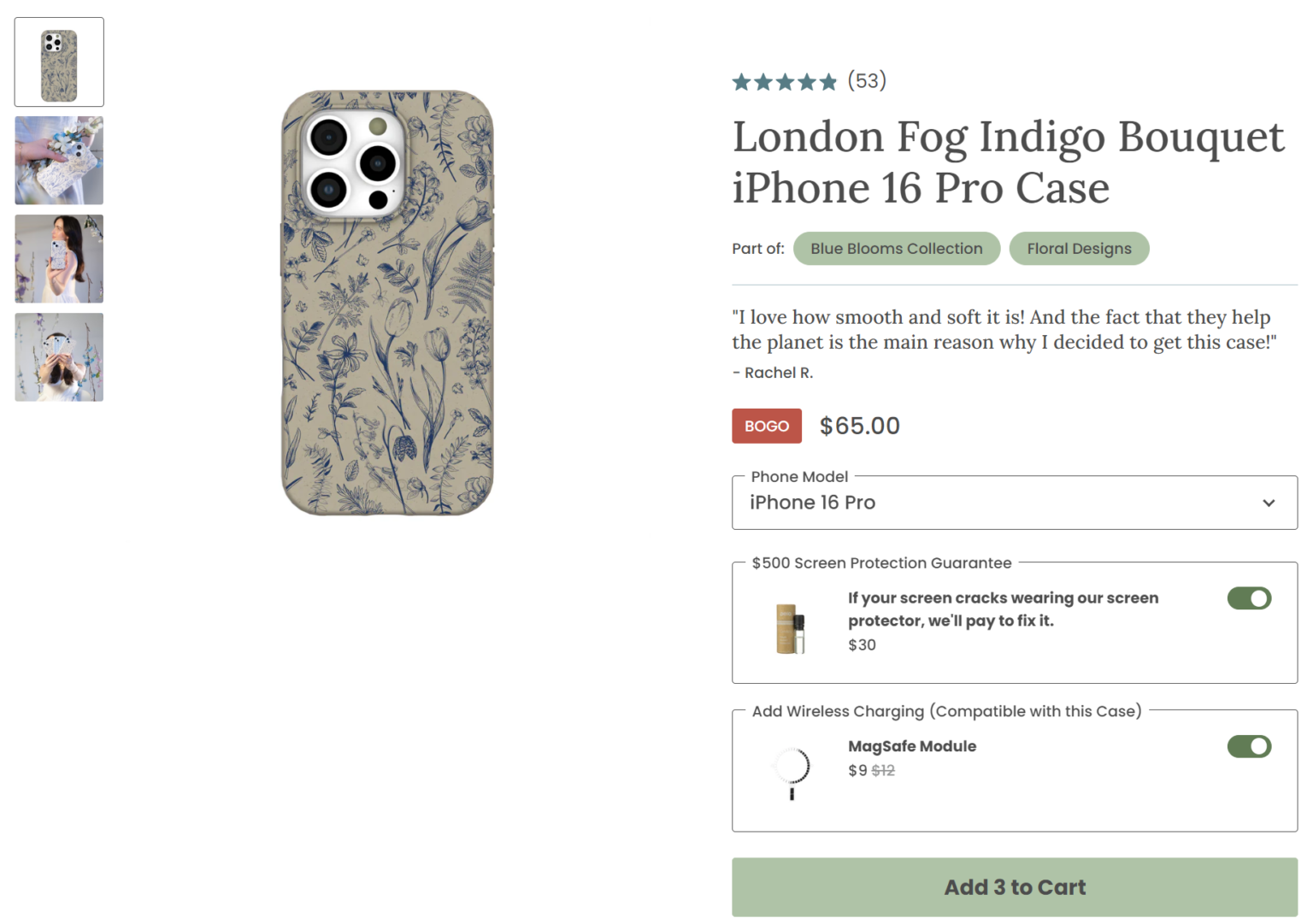Viewport: 1313px width, 924px height.
Task: Click the first star in the rating
Action: pos(740,80)
